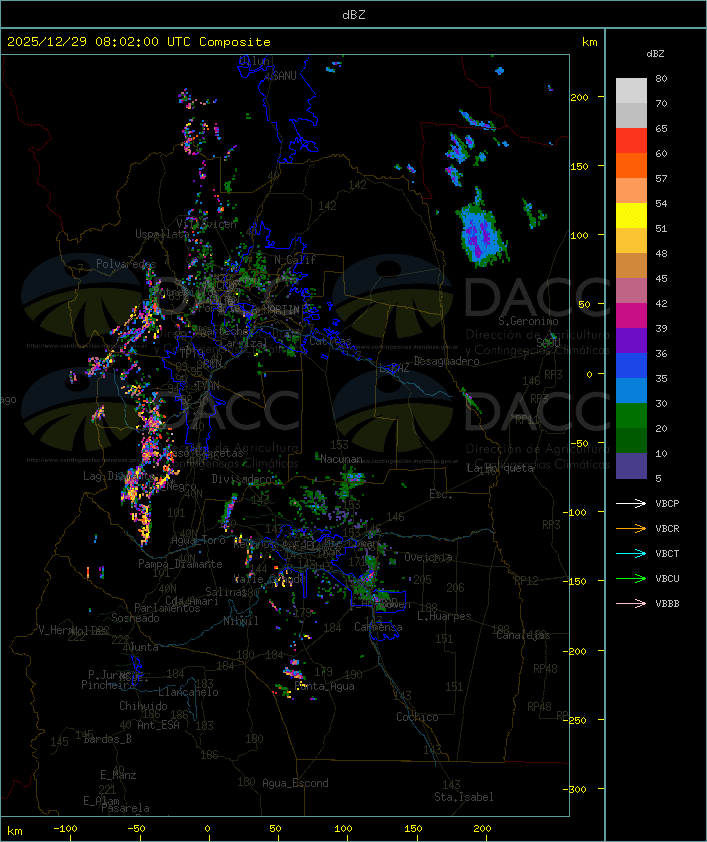Click the 'Llancanelo' place label on map

188,692
